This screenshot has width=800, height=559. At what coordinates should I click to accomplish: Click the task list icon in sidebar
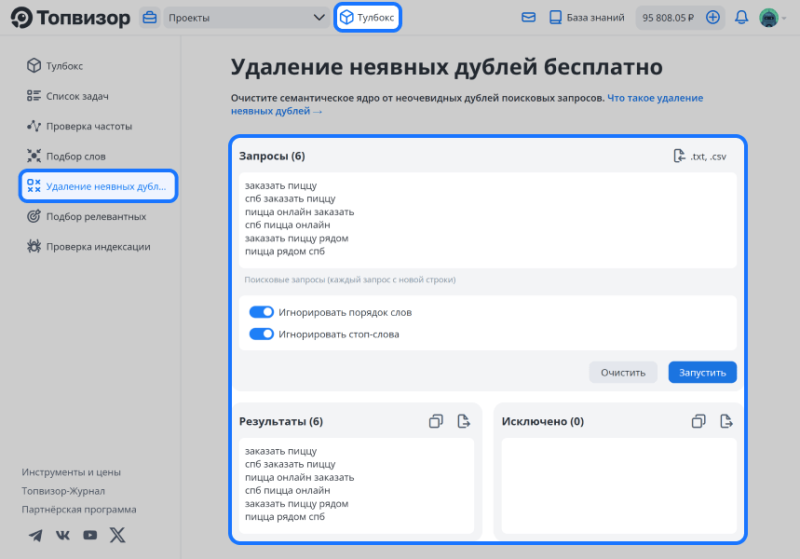pyautogui.click(x=34, y=95)
